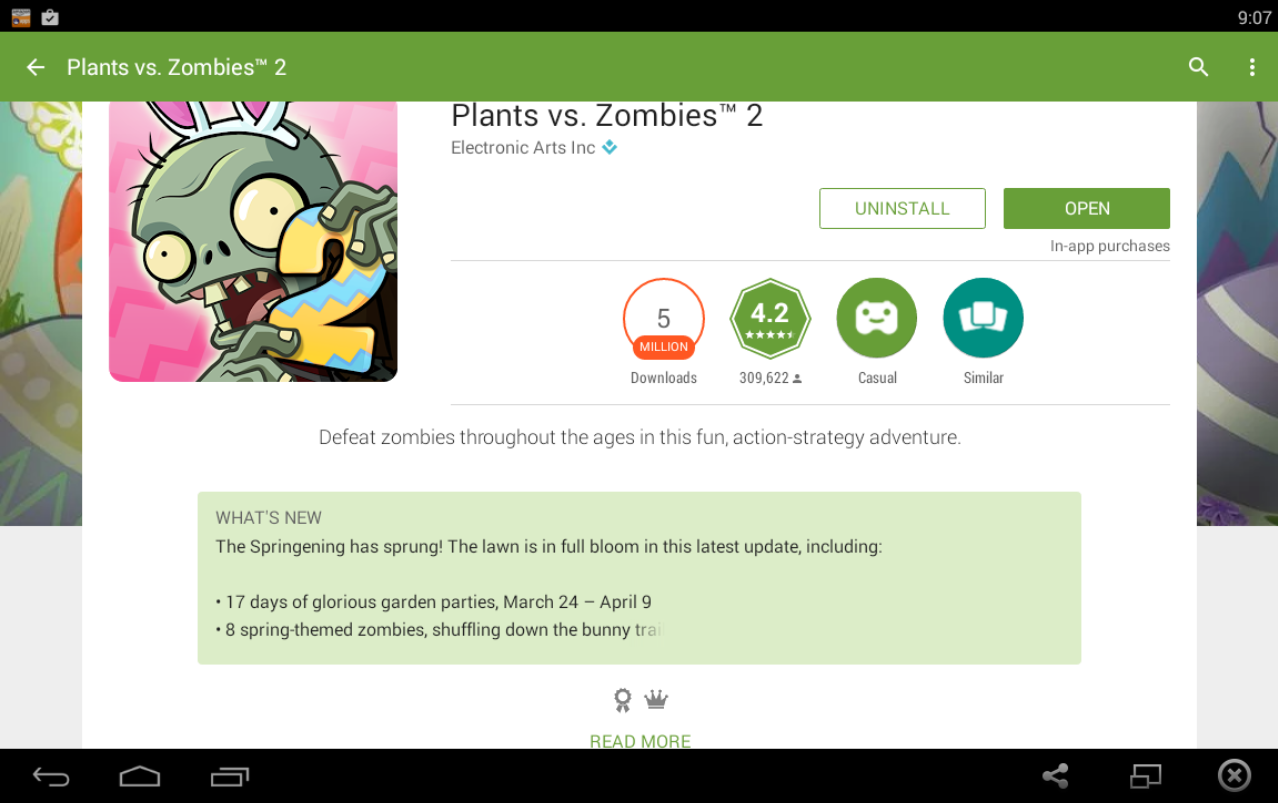1278x803 pixels.
Task: Open the recent apps navigation button
Action: pyautogui.click(x=229, y=776)
